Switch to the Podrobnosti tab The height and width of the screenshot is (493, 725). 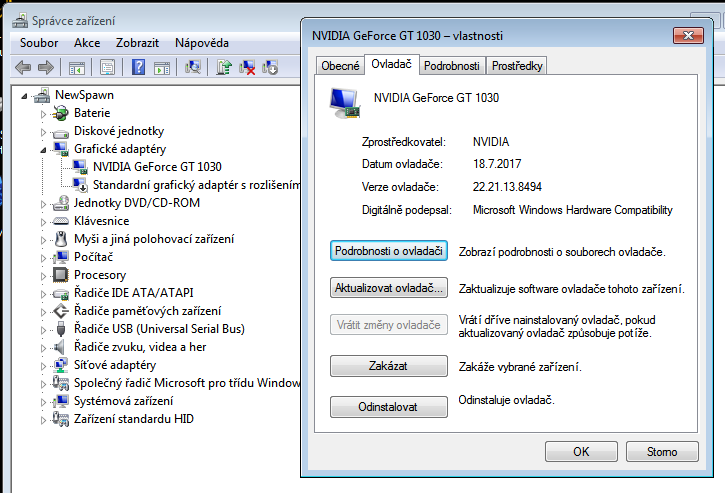[x=452, y=66]
